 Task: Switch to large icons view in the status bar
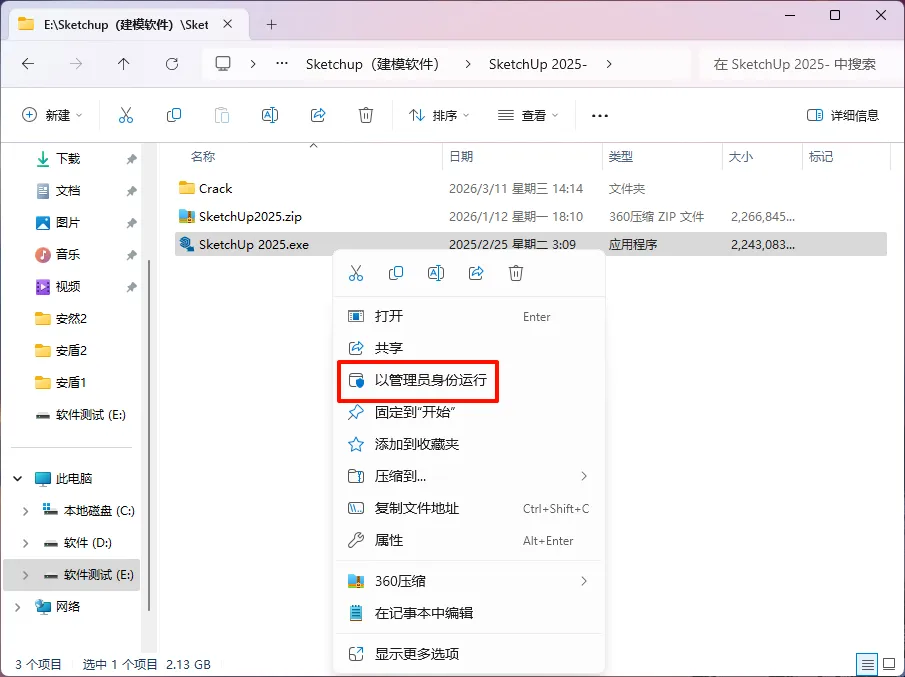point(889,664)
